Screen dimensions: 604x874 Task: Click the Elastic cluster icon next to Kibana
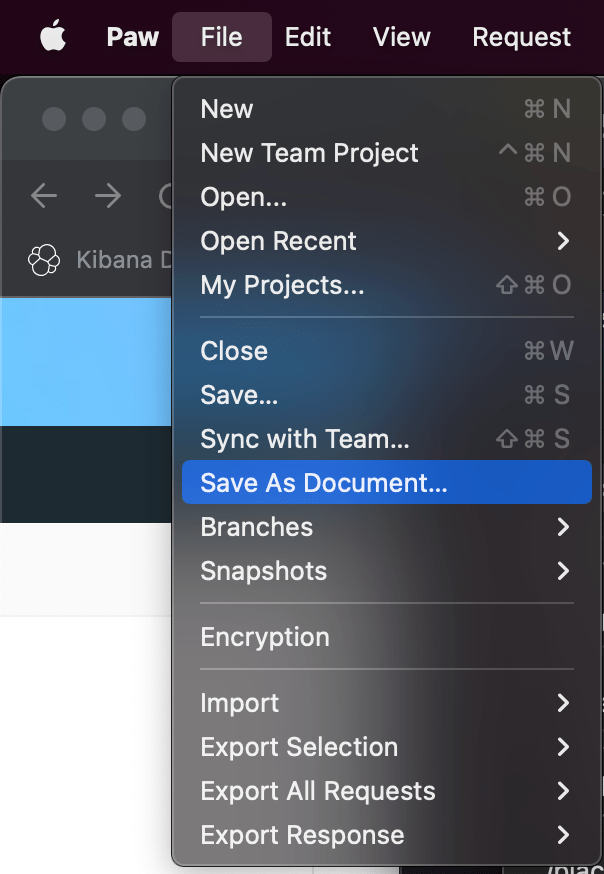44,260
